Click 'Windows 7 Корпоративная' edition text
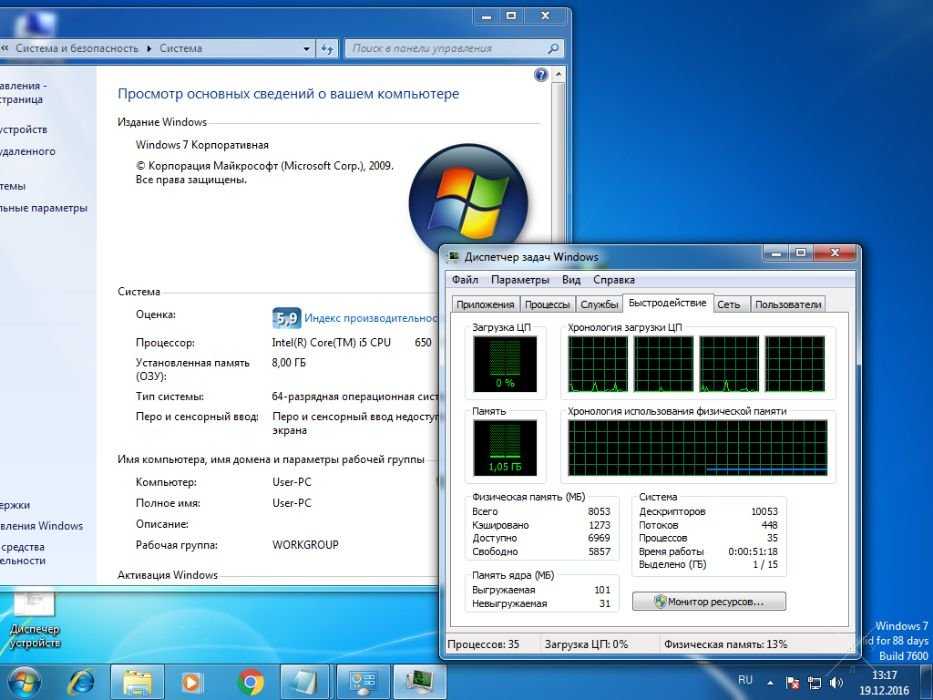The height and width of the screenshot is (700, 933). click(202, 145)
